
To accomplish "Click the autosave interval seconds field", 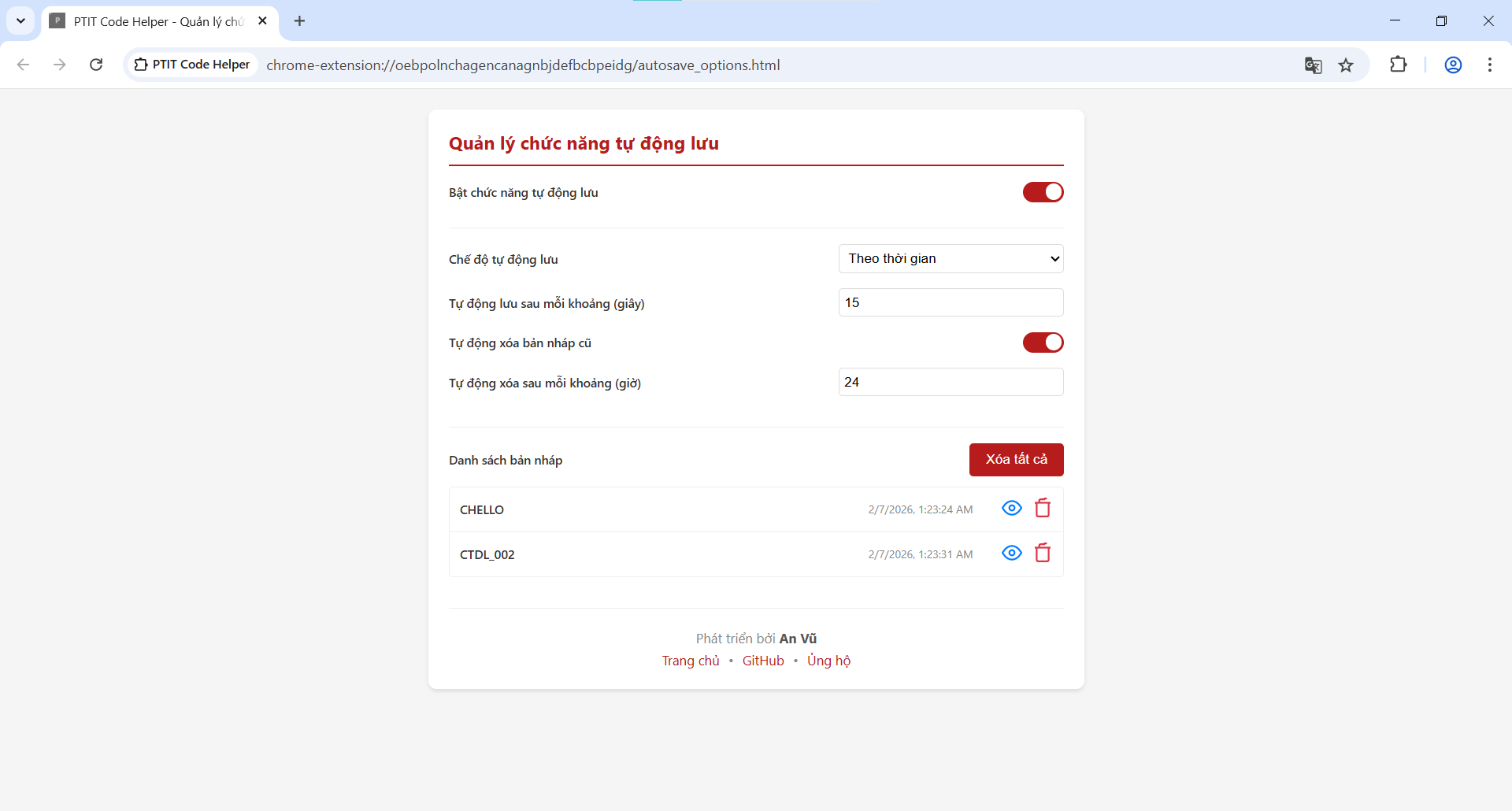I will pos(951,303).
